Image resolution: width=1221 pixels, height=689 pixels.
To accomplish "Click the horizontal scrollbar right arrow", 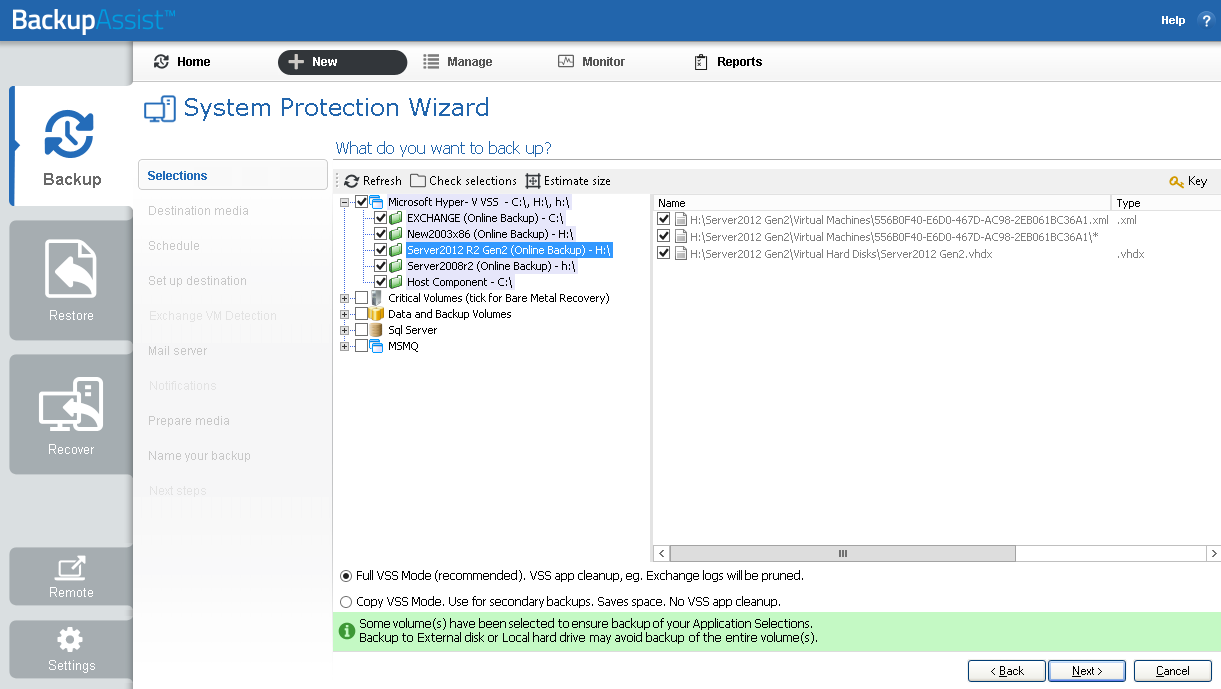I will pos(1213,553).
